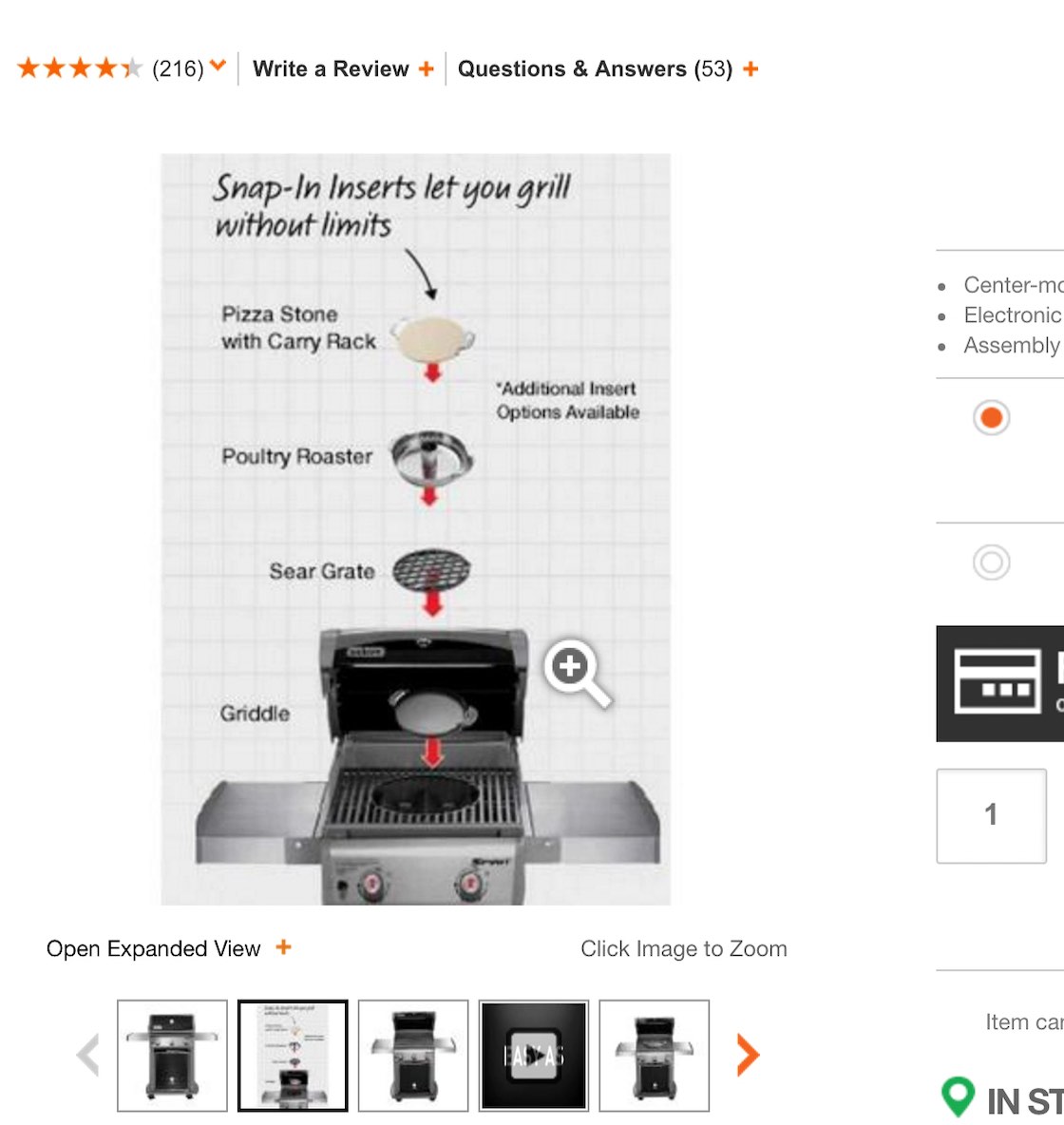Click the green location pin icon
Screen dimensions: 1064x1125
coord(958,1097)
